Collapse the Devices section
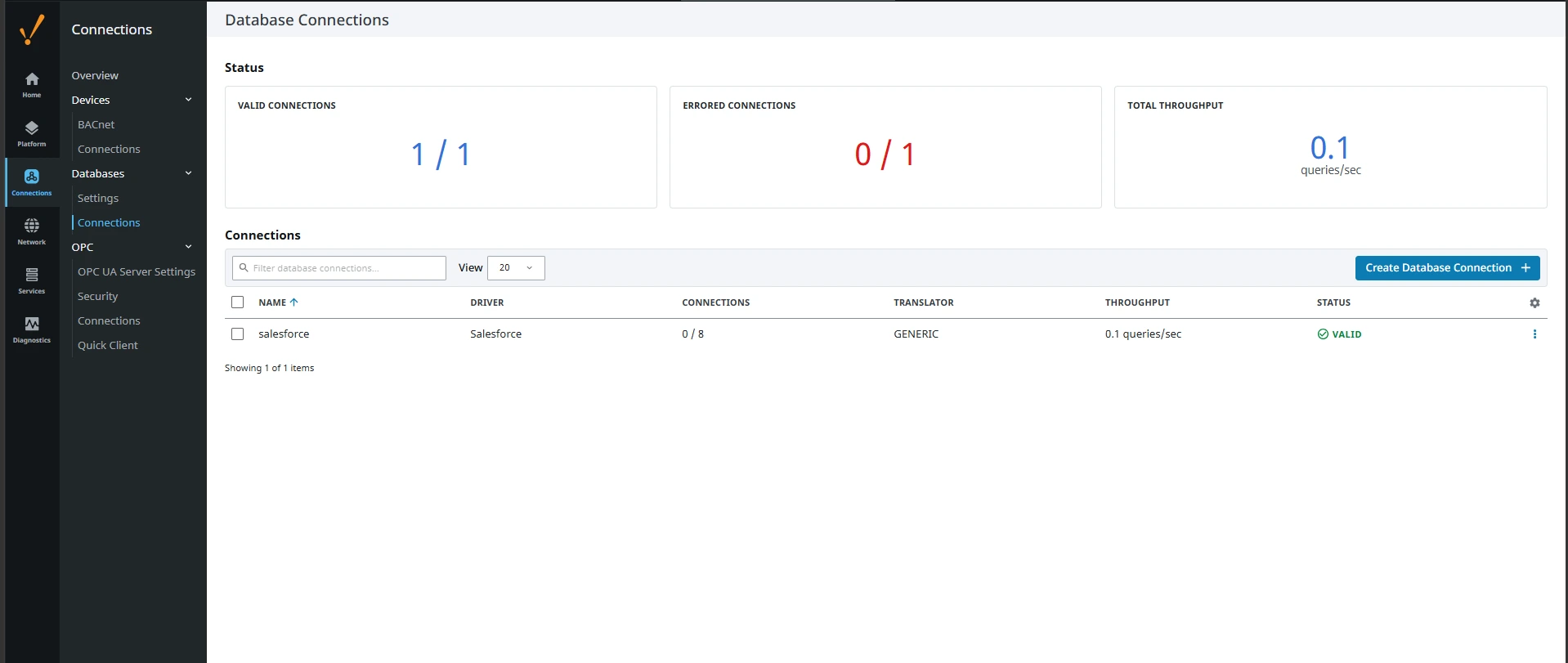Screen dimensions: 1568x663 tap(189, 100)
